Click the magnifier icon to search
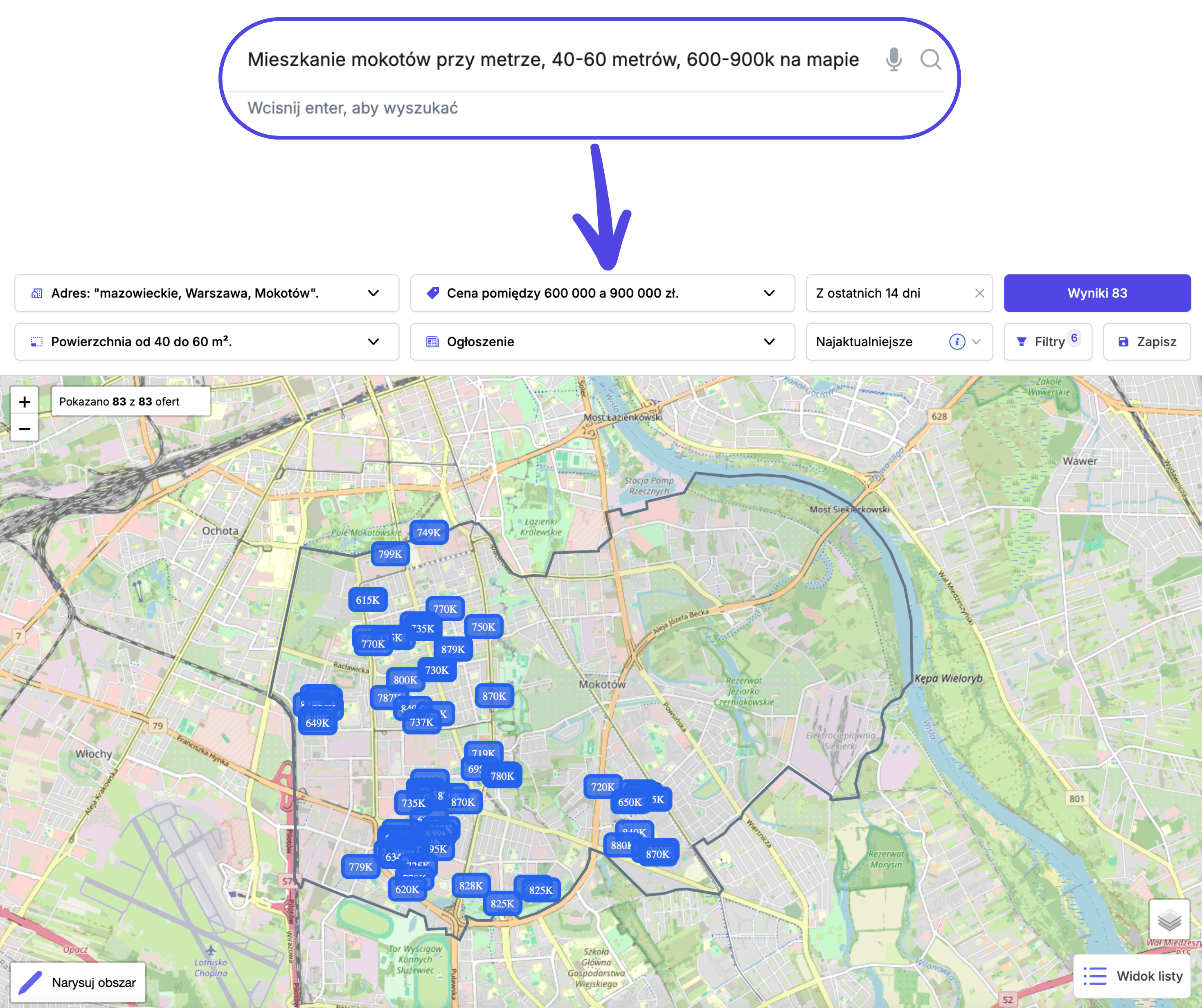The height and width of the screenshot is (1008, 1202). click(x=931, y=60)
